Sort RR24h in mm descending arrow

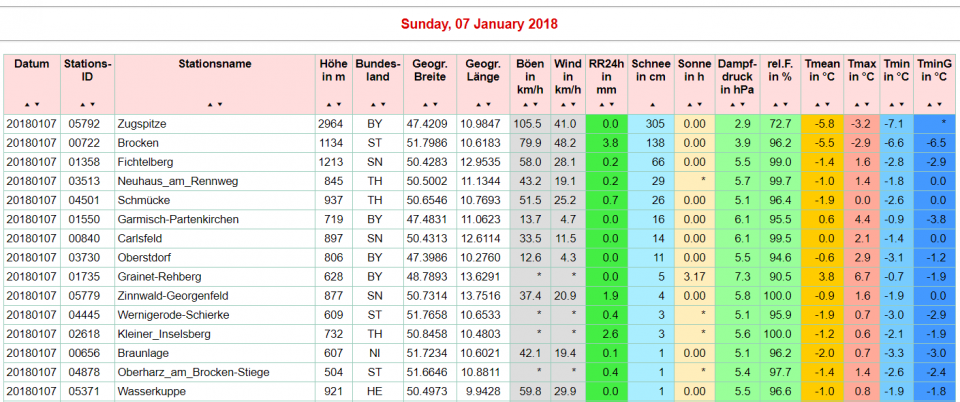[610, 104]
